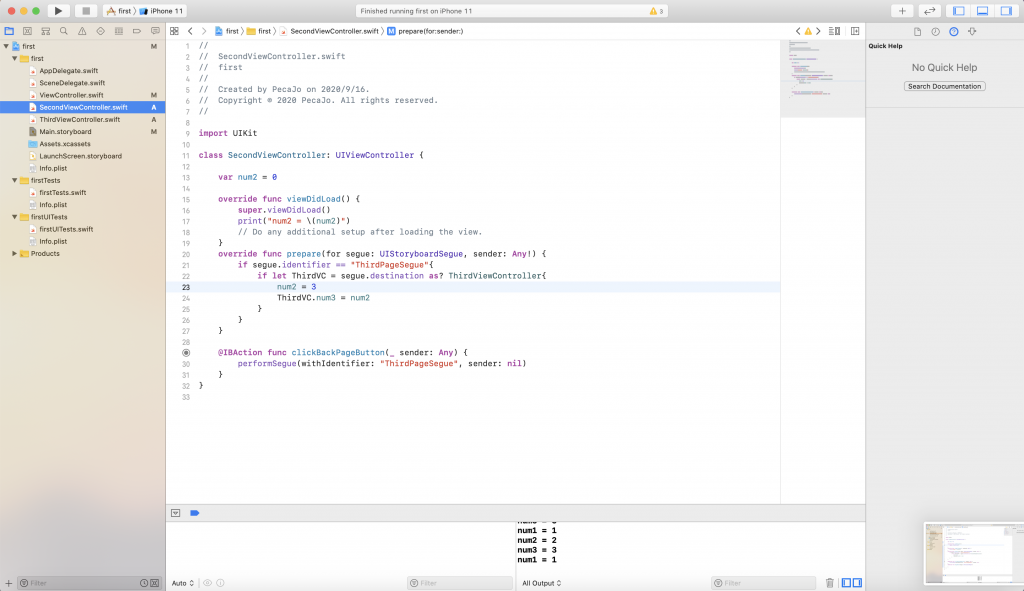Viewport: 1024px width, 591px height.
Task: Click the variables view filter field
Action: pyautogui.click(x=460, y=583)
